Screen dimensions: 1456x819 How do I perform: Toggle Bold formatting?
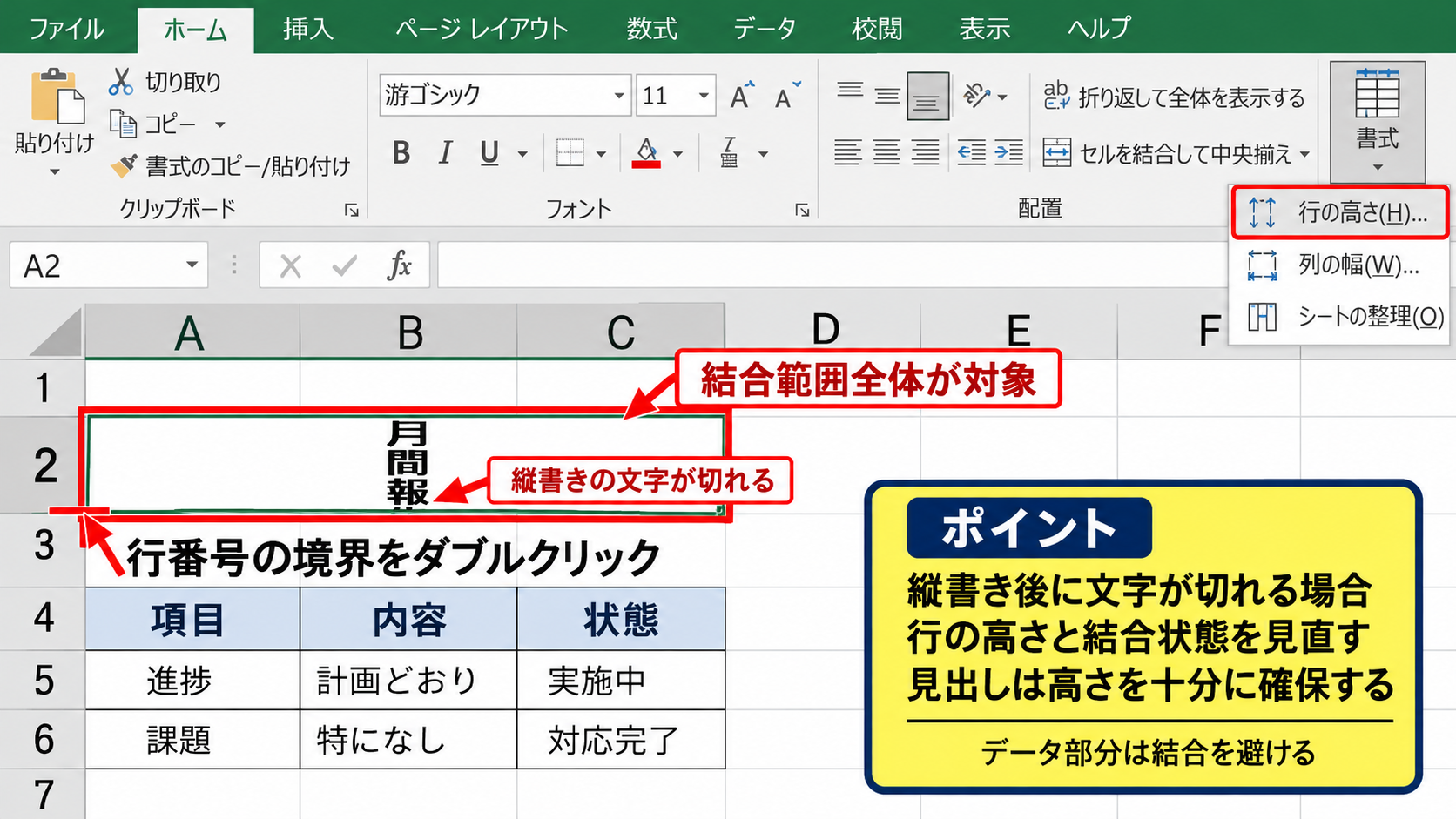click(x=401, y=153)
